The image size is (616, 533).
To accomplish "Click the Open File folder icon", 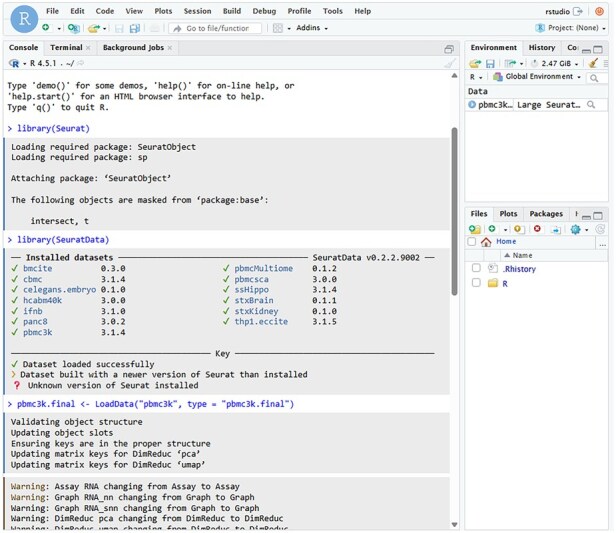I will [94, 28].
